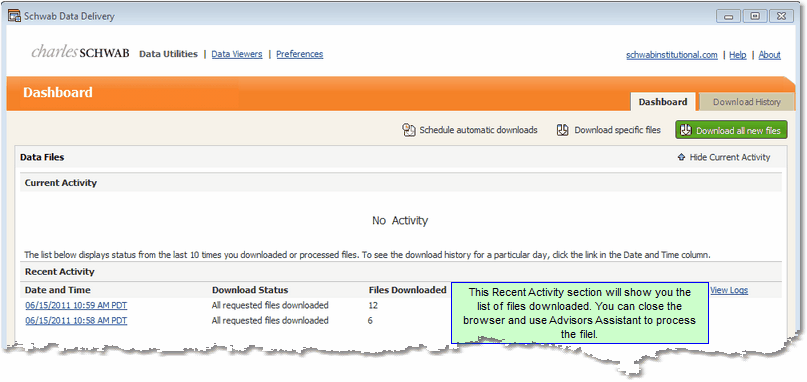Select the Dashboard tab
This screenshot has height=382, width=807.
tap(663, 102)
